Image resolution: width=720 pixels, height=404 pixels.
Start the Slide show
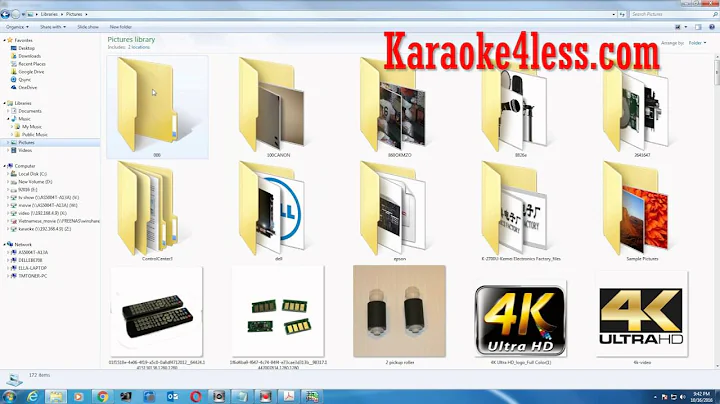click(x=88, y=27)
